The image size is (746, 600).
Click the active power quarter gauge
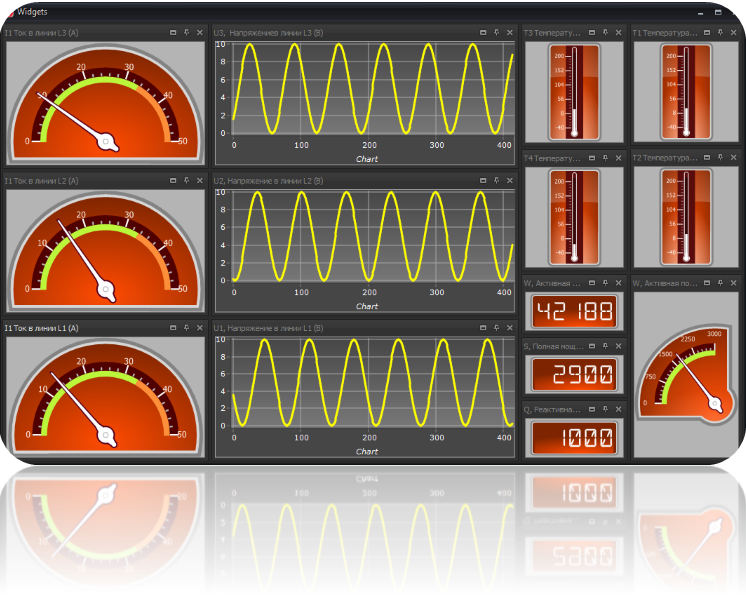click(x=687, y=374)
